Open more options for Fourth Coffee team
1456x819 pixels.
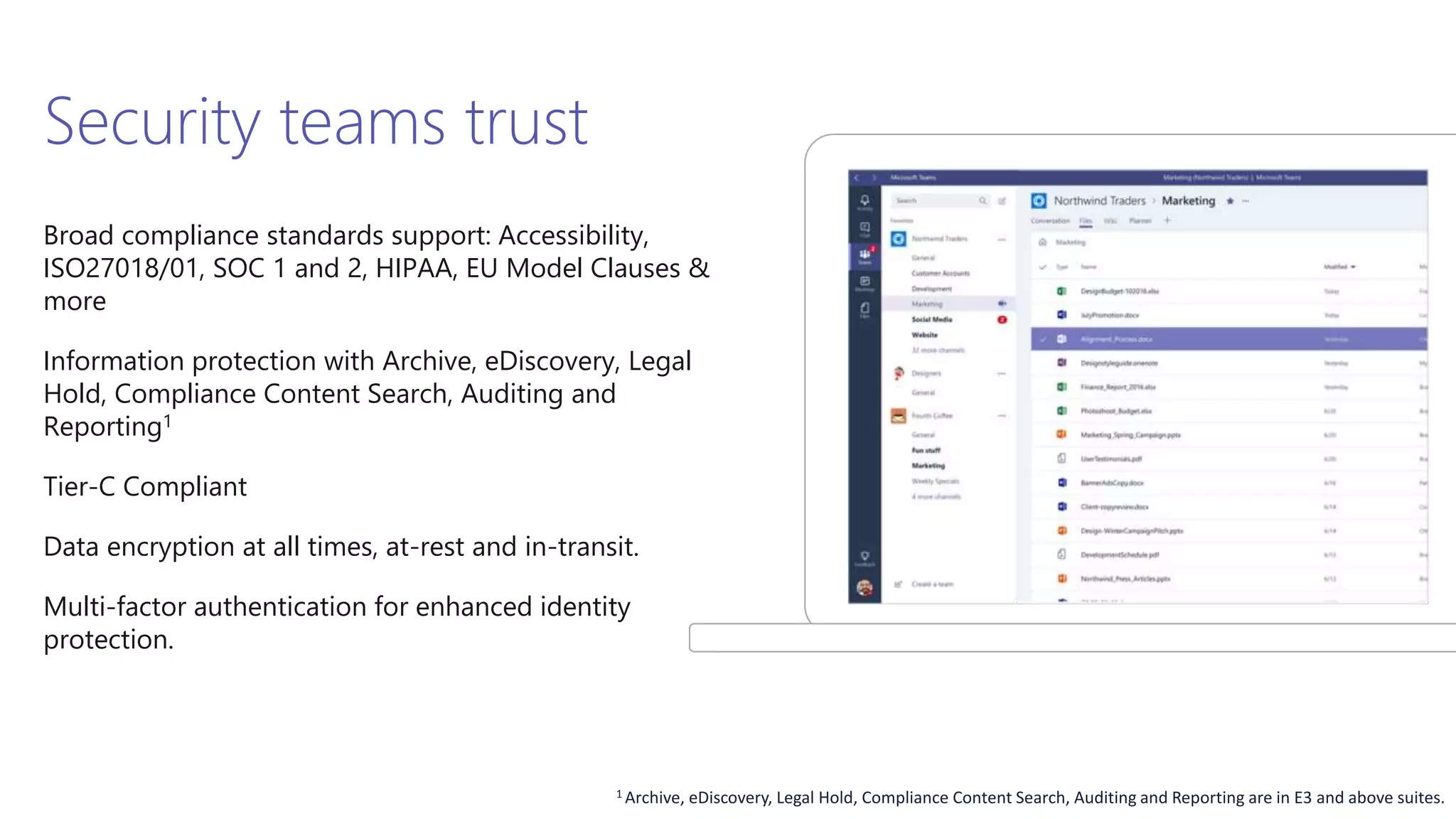(1002, 416)
